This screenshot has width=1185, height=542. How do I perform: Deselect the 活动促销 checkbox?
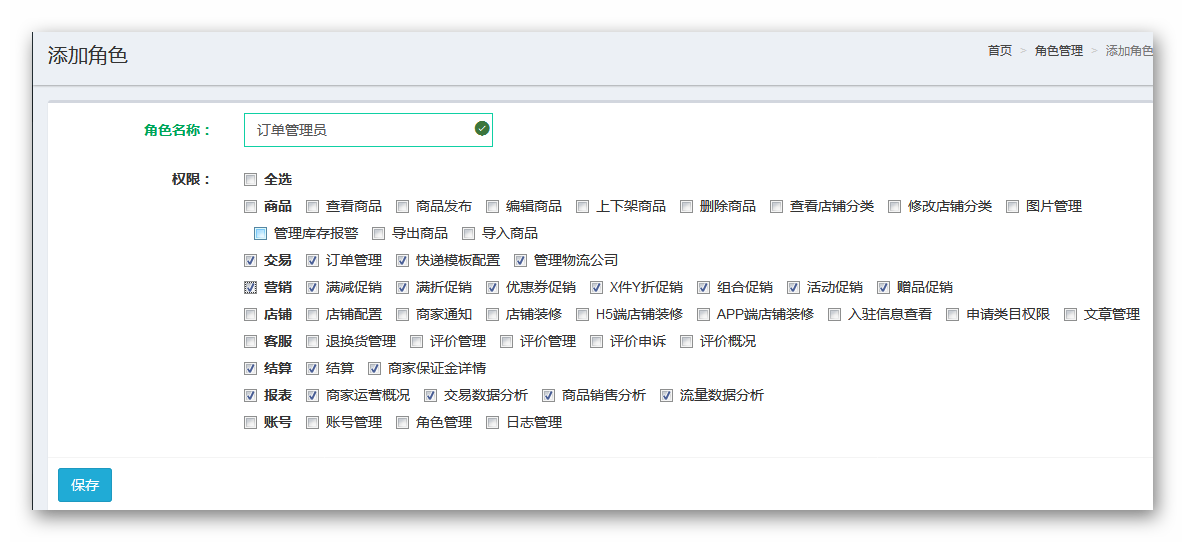793,287
